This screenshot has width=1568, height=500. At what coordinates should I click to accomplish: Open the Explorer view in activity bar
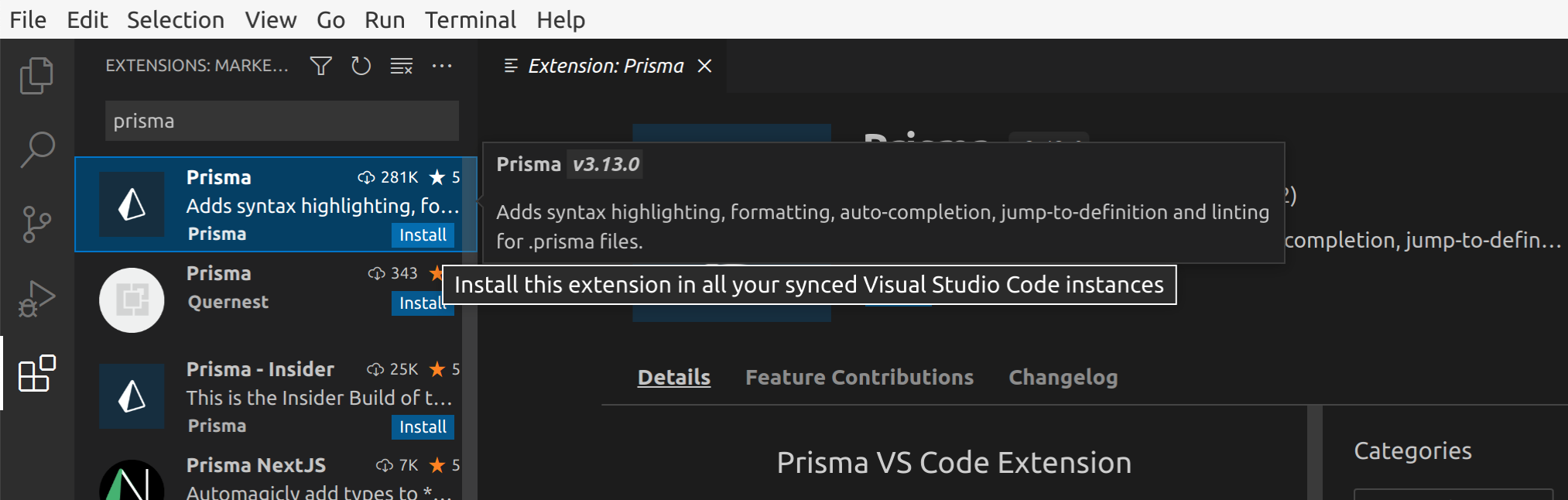pyautogui.click(x=36, y=76)
